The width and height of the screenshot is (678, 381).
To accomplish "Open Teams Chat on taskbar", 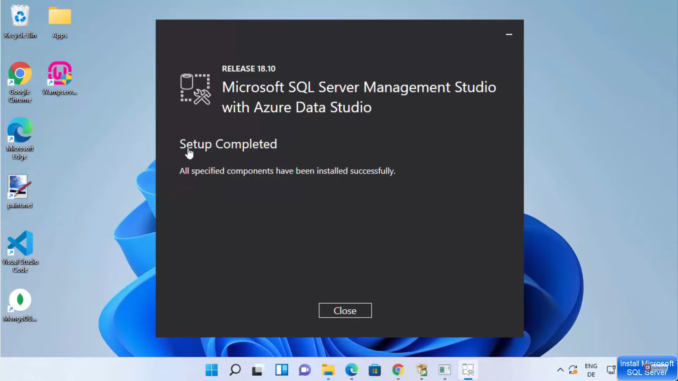I will coord(305,370).
